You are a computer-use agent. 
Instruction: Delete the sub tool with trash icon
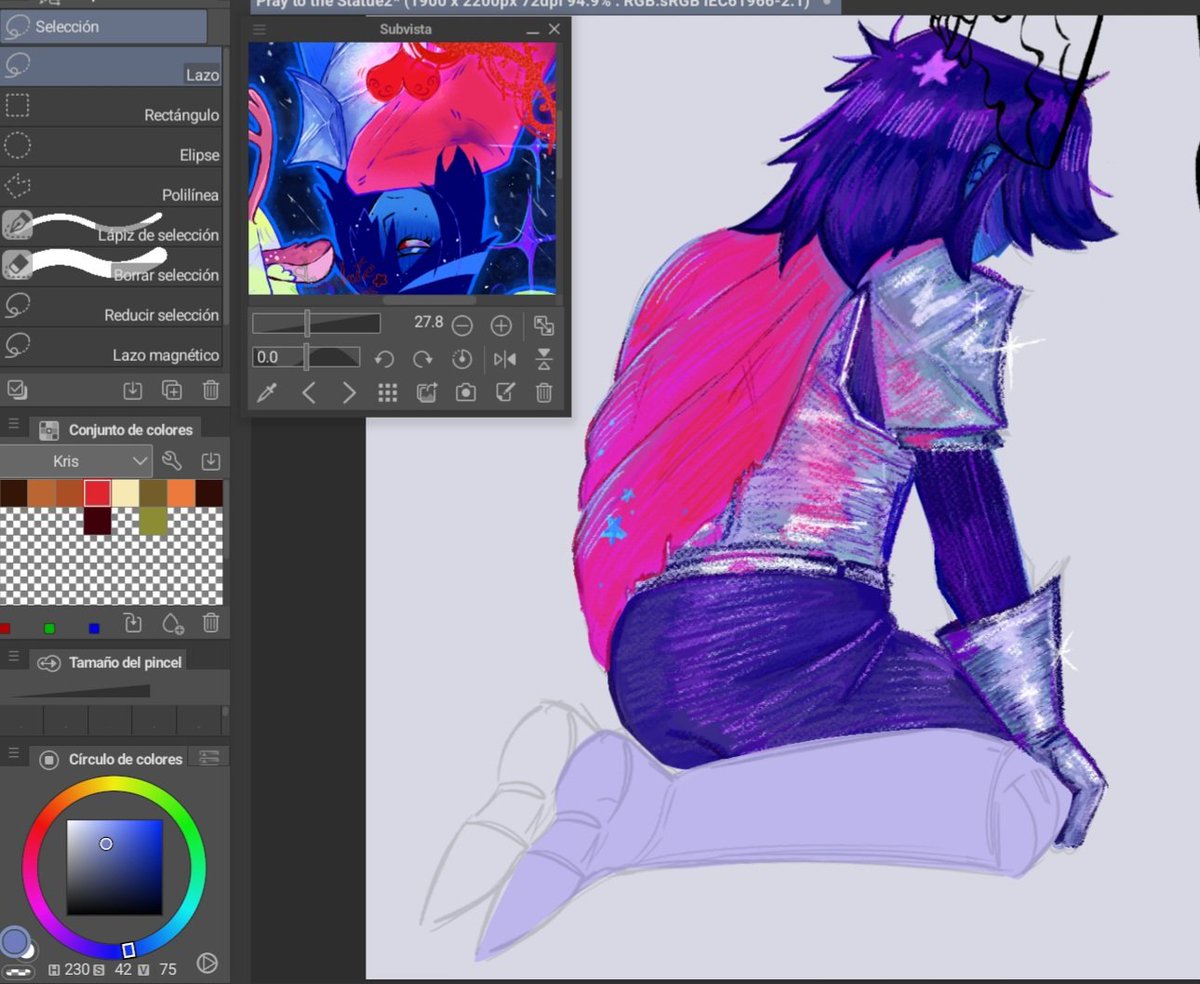pyautogui.click(x=211, y=391)
